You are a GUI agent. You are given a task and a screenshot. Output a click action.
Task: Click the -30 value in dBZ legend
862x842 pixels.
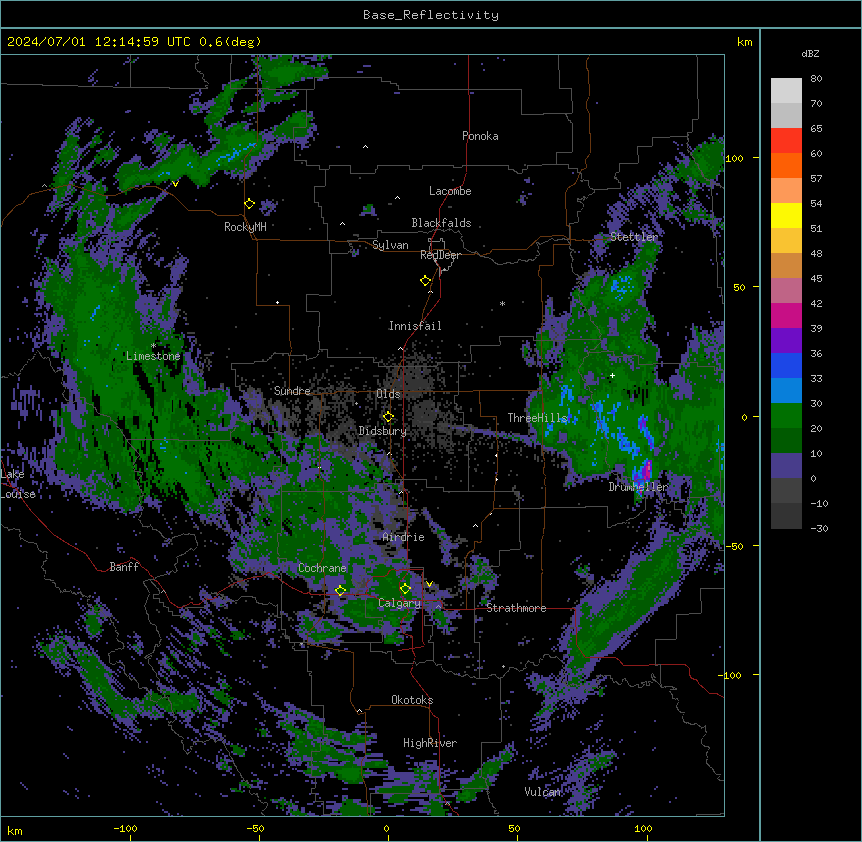(x=819, y=528)
